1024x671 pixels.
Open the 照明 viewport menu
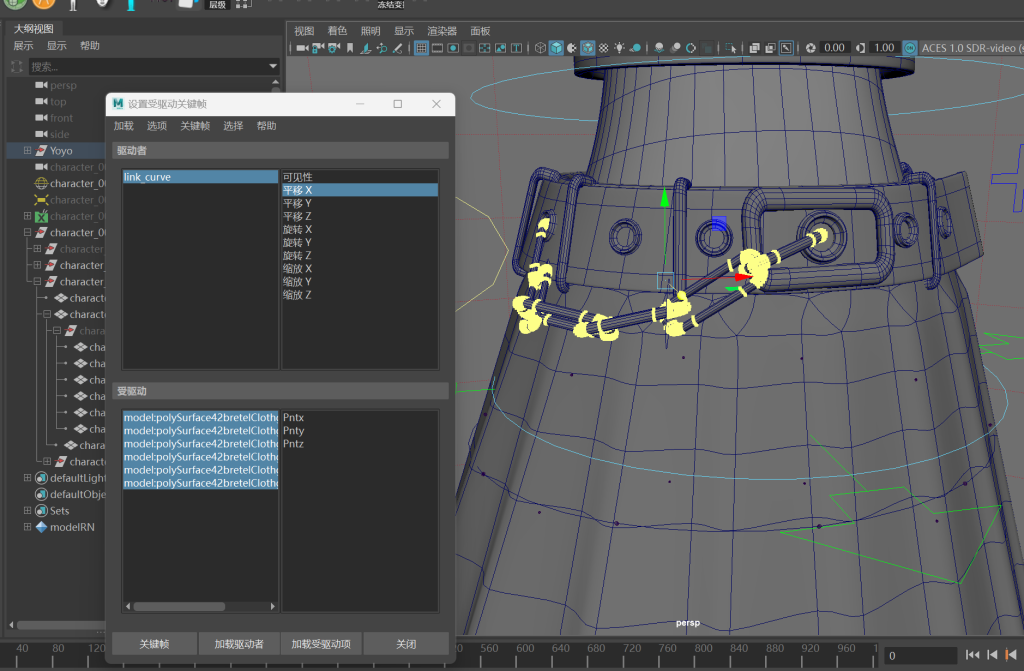click(x=370, y=31)
